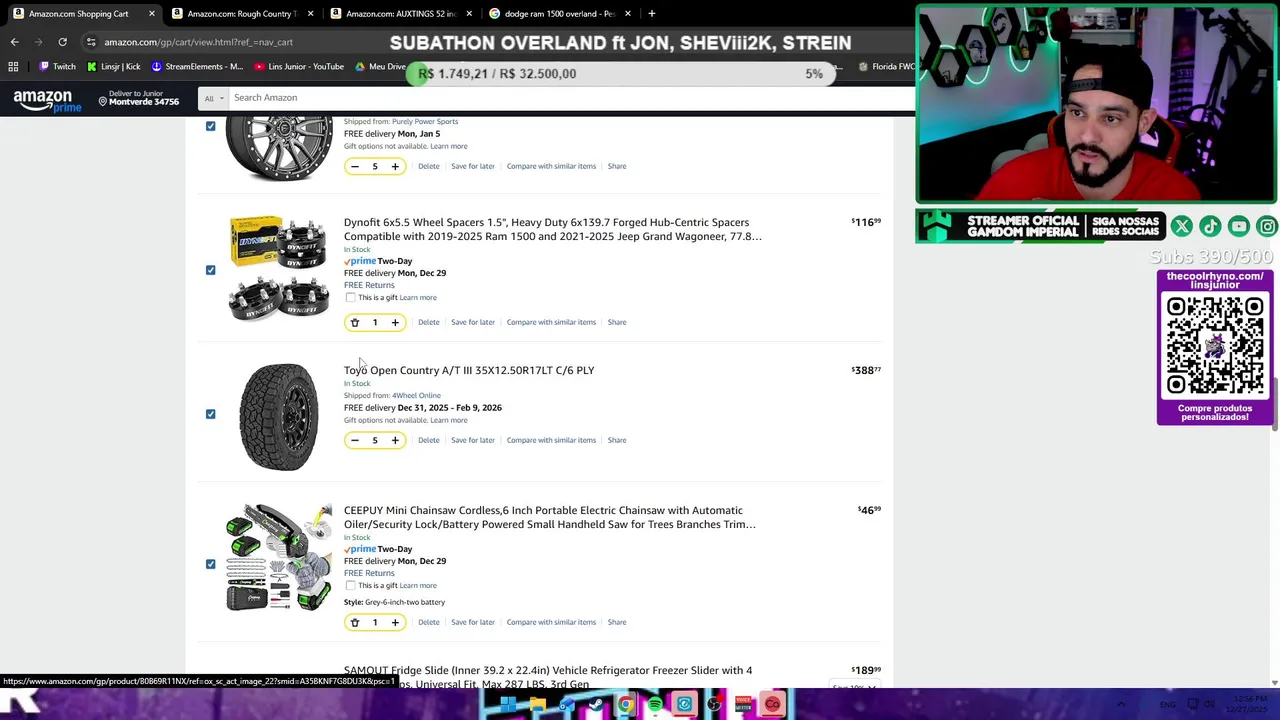Click Save for later on Toyo tires
1280x720 pixels.
472,440
